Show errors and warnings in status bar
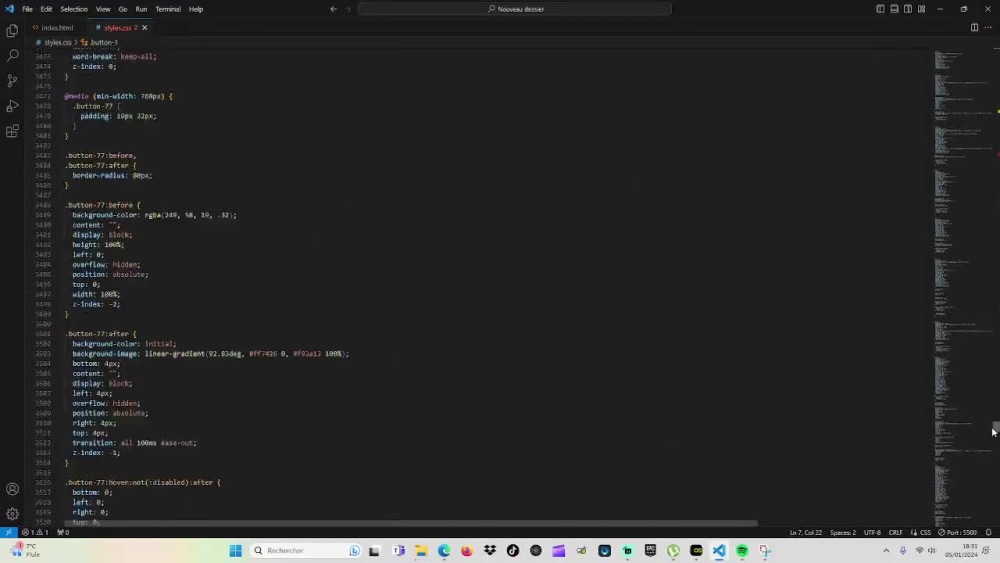The width and height of the screenshot is (1000, 563). pyautogui.click(x=35, y=532)
